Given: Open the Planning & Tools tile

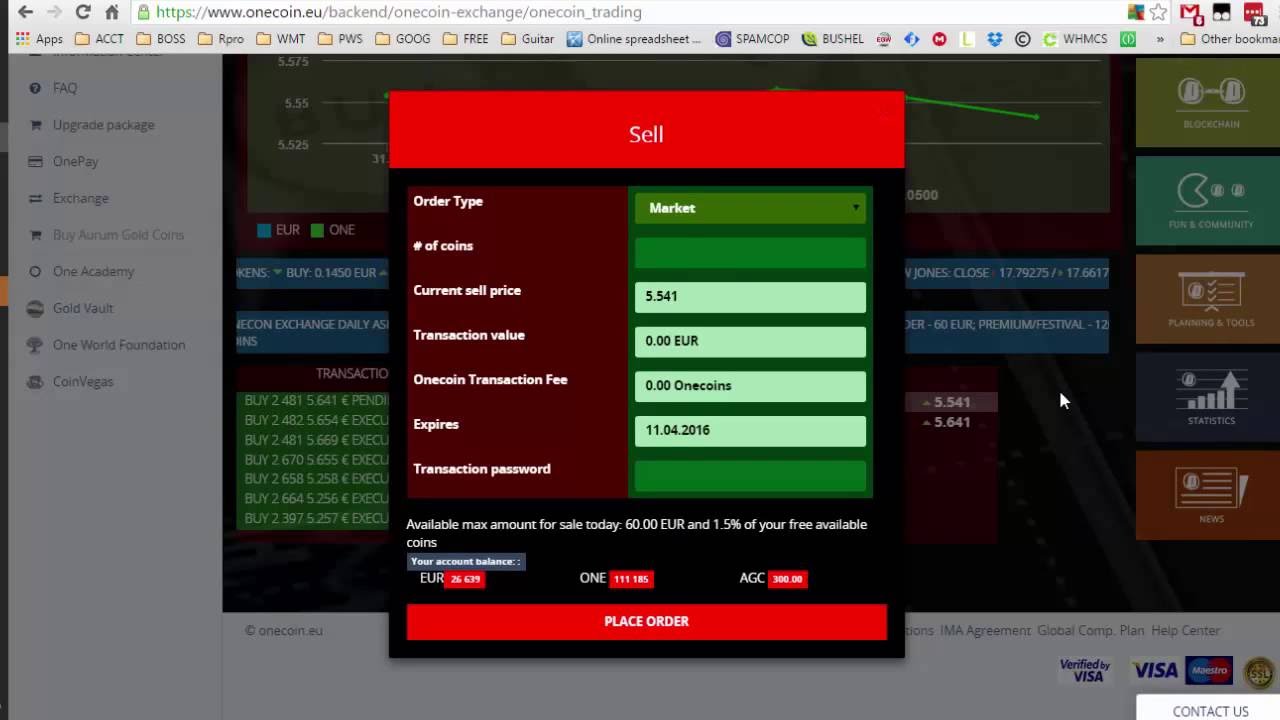Looking at the screenshot, I should [x=1207, y=298].
